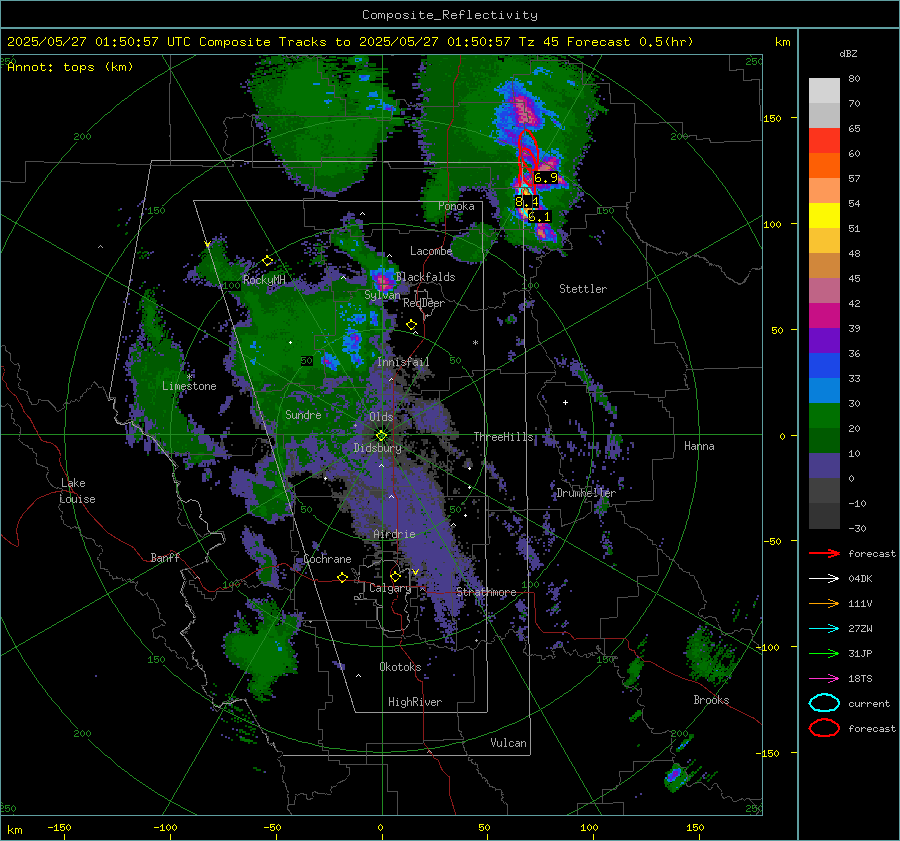
Task: Pick the slate-purple swatch between 10 and 0
Action: coord(824,465)
